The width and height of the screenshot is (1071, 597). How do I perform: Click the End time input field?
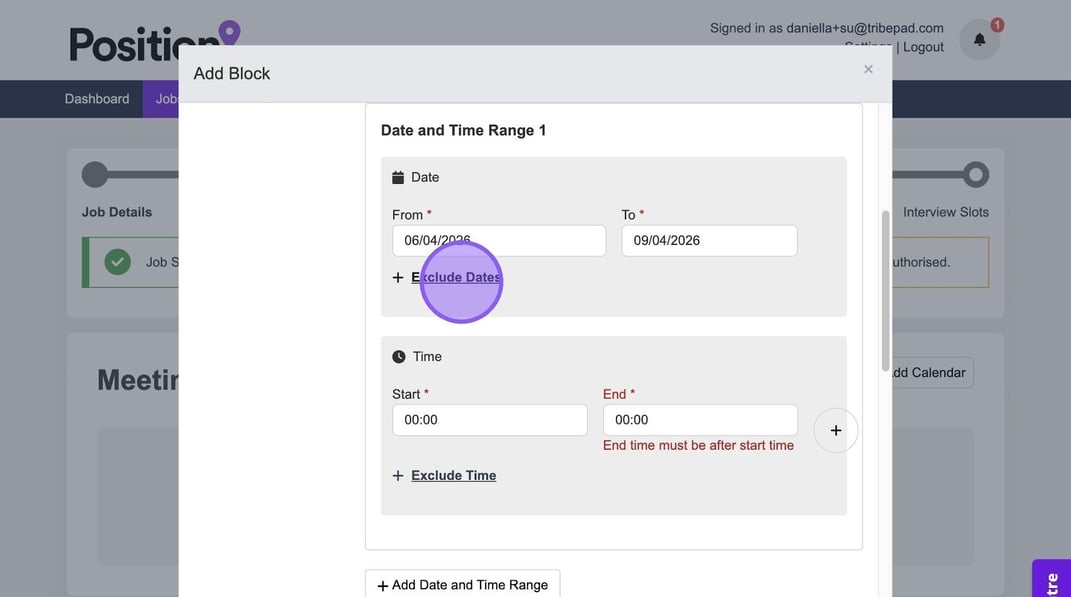699,420
